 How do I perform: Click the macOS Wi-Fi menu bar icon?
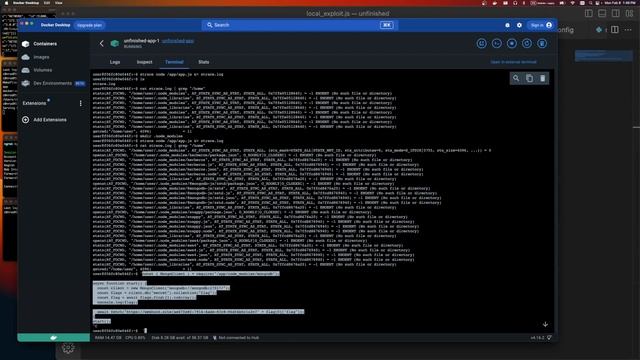pyautogui.click(x=572, y=3)
